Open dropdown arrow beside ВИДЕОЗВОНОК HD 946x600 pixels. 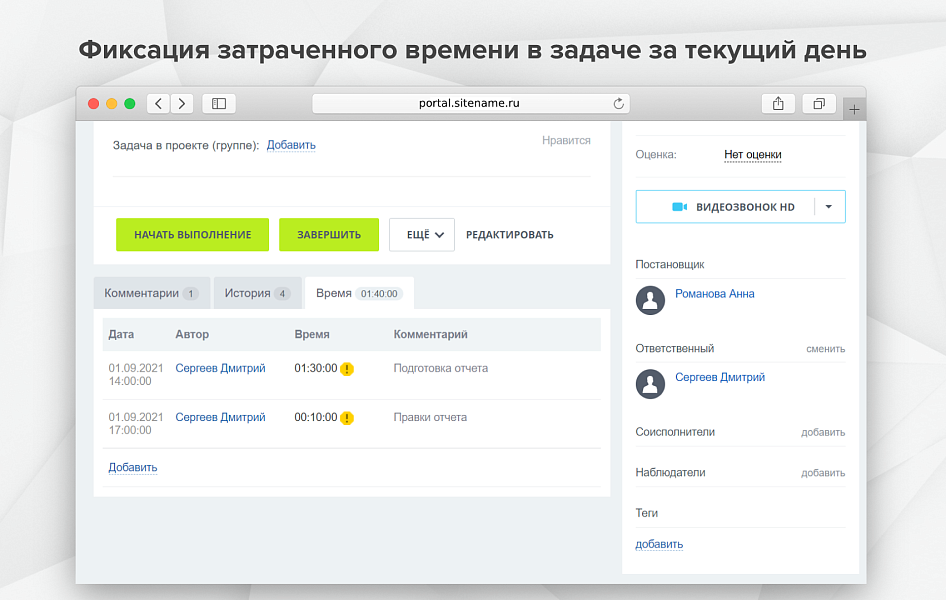(829, 207)
